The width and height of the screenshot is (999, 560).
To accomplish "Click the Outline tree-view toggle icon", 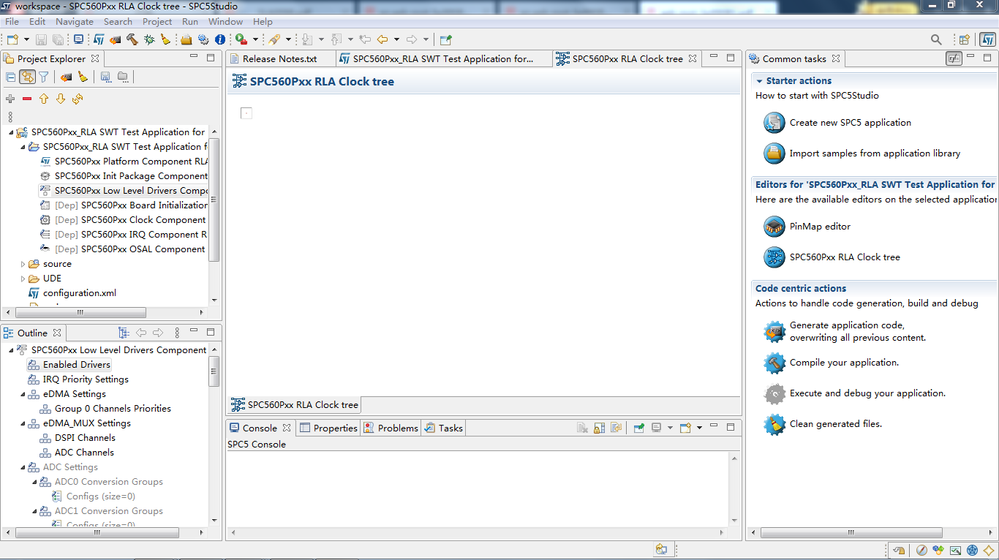I will point(124,333).
